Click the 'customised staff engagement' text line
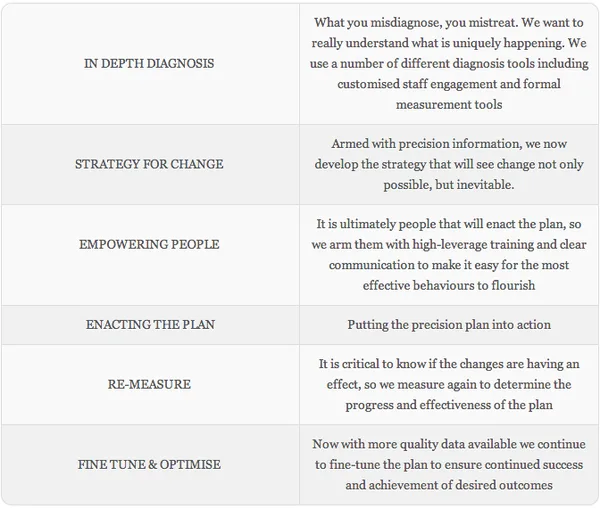This screenshot has width=600, height=509. 447,84
